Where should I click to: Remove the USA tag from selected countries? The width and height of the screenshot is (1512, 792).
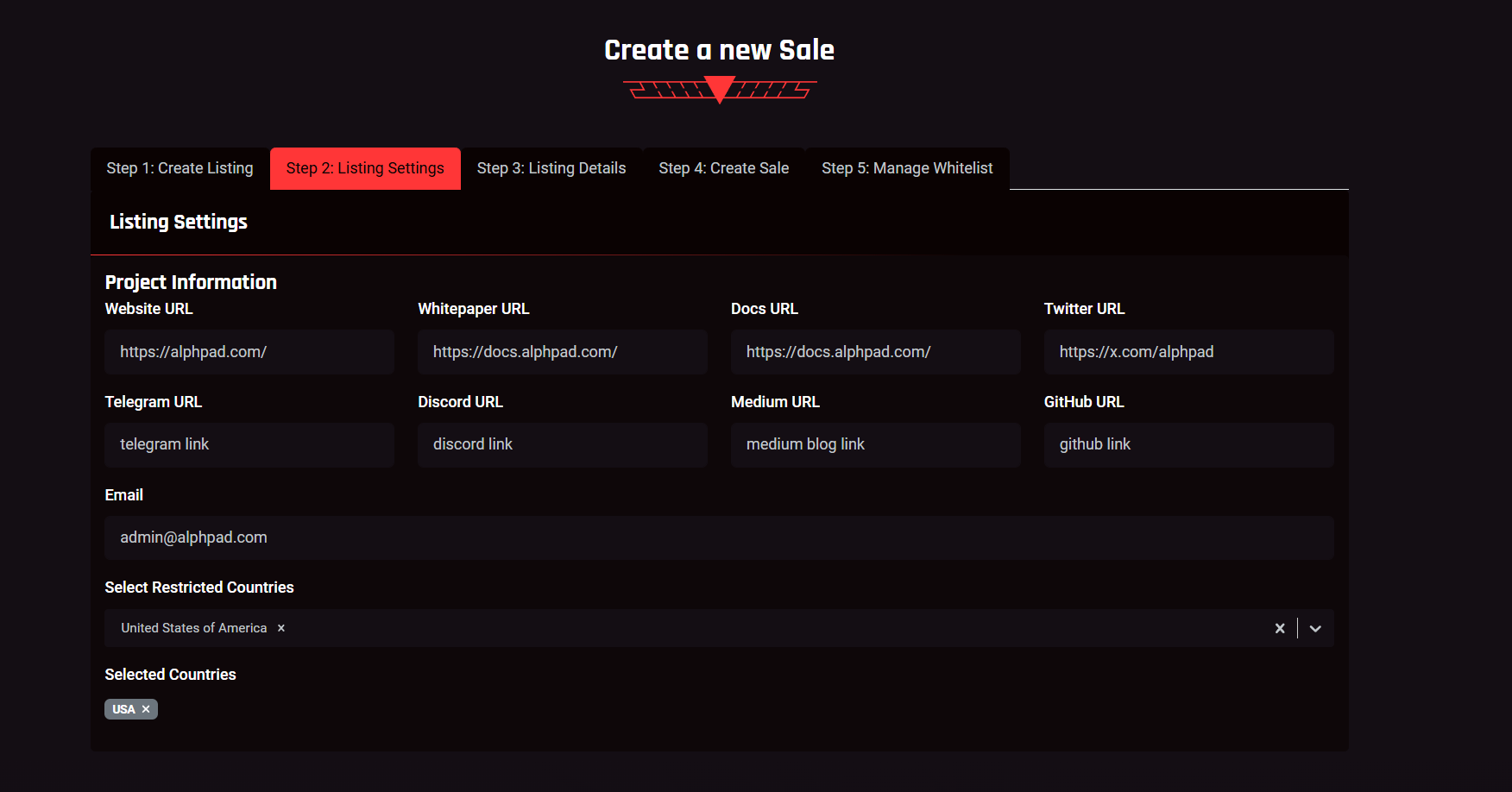146,709
